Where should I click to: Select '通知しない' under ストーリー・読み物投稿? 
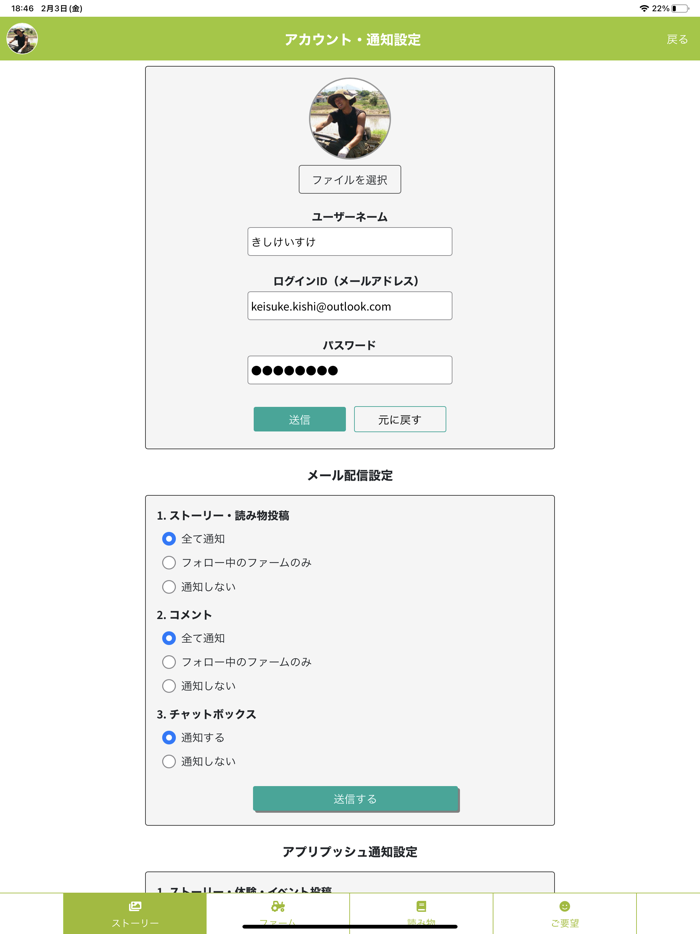click(x=169, y=587)
